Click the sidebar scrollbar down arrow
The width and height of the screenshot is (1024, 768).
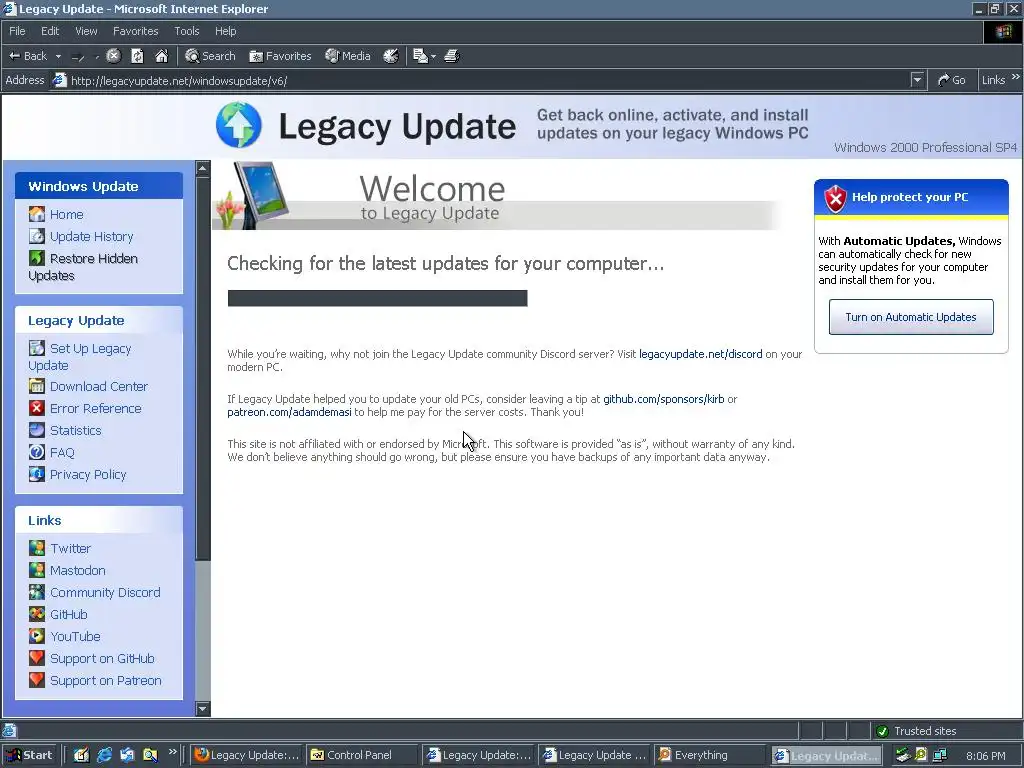202,709
